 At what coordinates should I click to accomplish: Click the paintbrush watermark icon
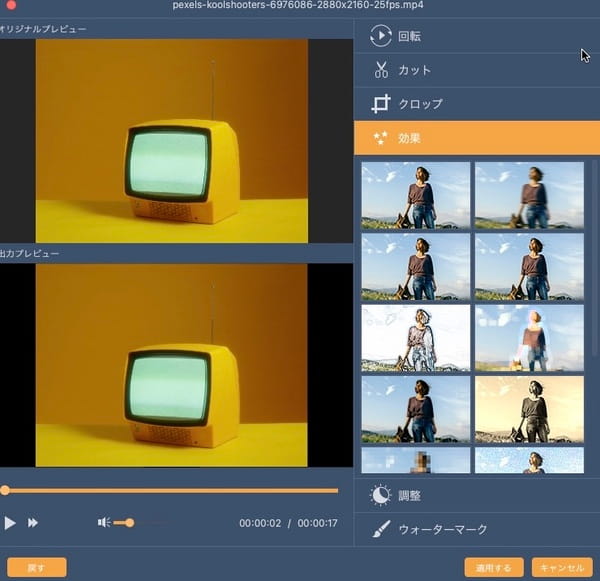[x=381, y=529]
